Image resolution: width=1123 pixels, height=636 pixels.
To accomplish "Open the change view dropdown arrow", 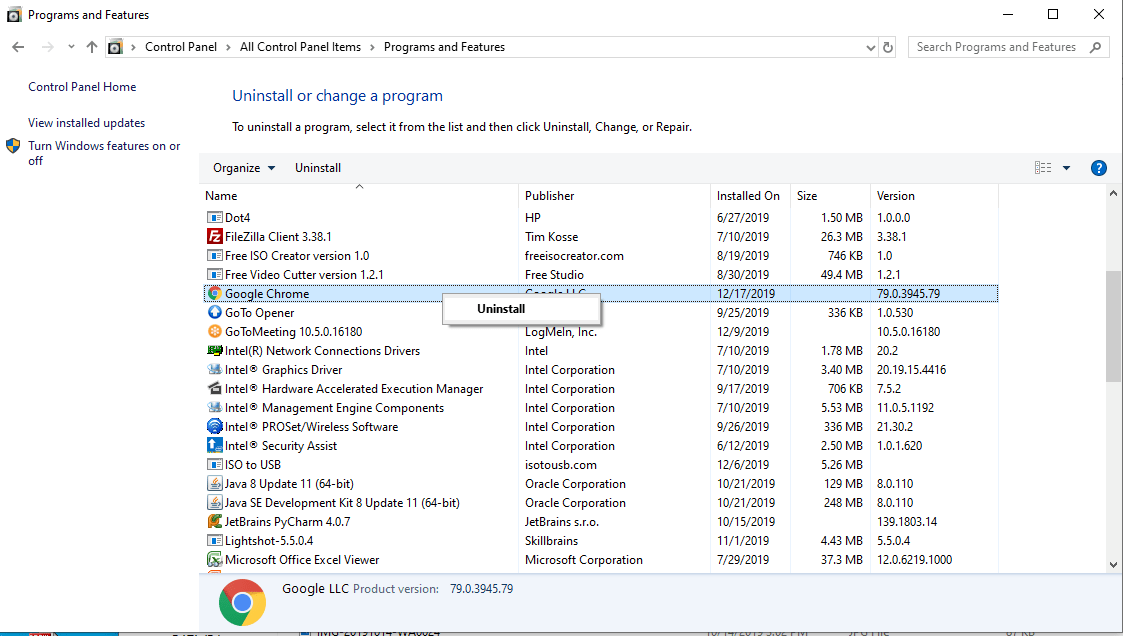I will [1064, 167].
